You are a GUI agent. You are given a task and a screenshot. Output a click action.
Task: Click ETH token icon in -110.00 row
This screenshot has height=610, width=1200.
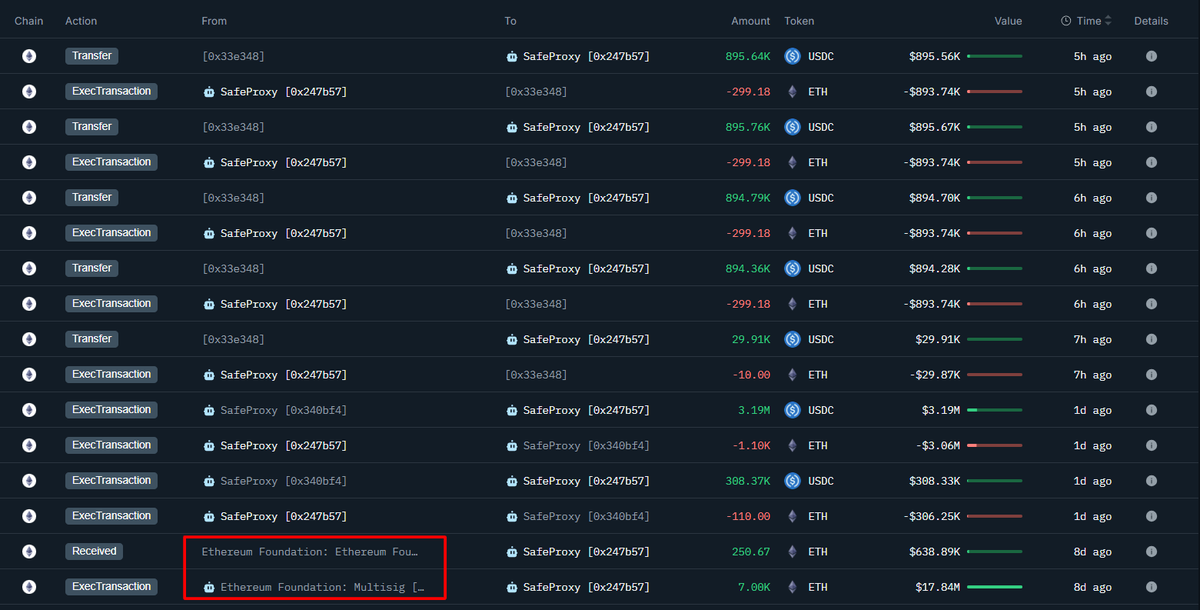(793, 516)
